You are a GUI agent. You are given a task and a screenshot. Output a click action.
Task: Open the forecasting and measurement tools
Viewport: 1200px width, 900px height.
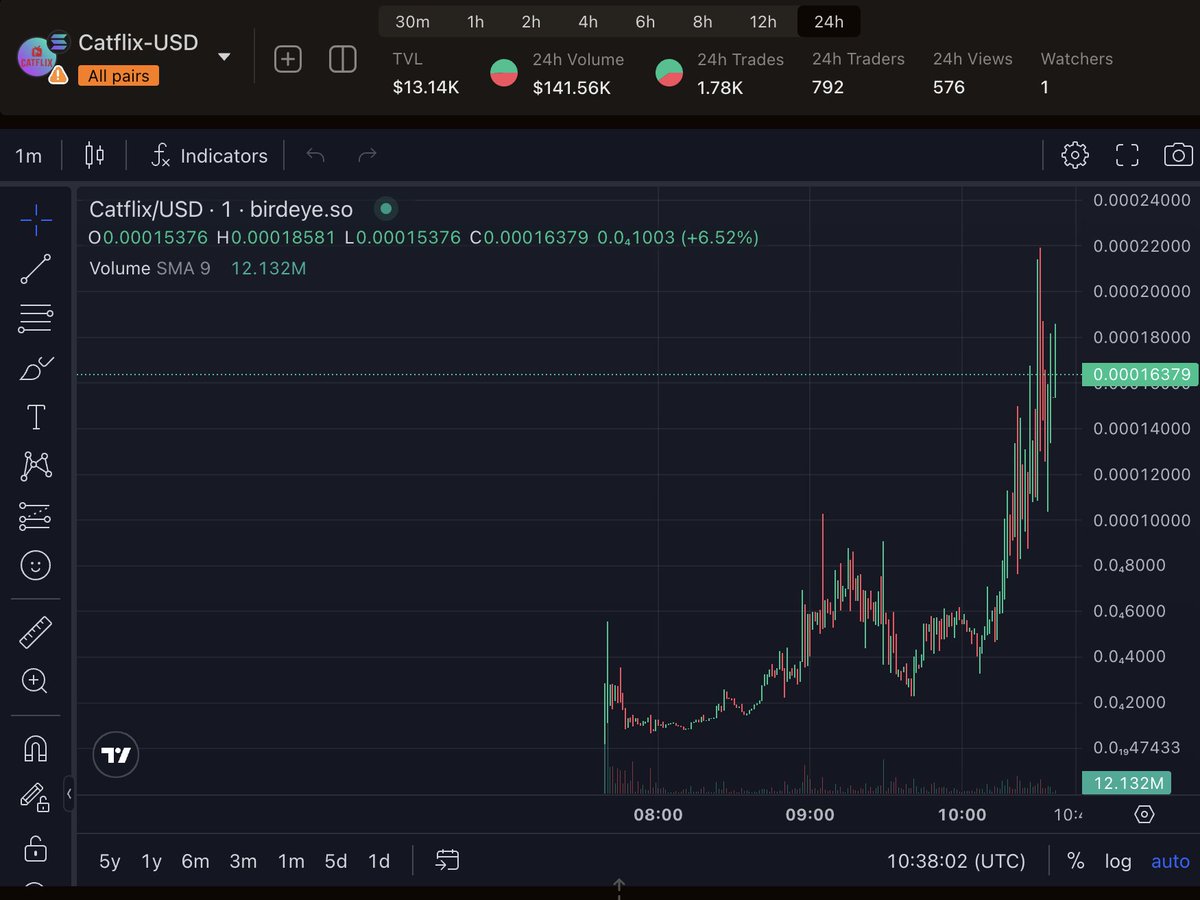point(36,516)
